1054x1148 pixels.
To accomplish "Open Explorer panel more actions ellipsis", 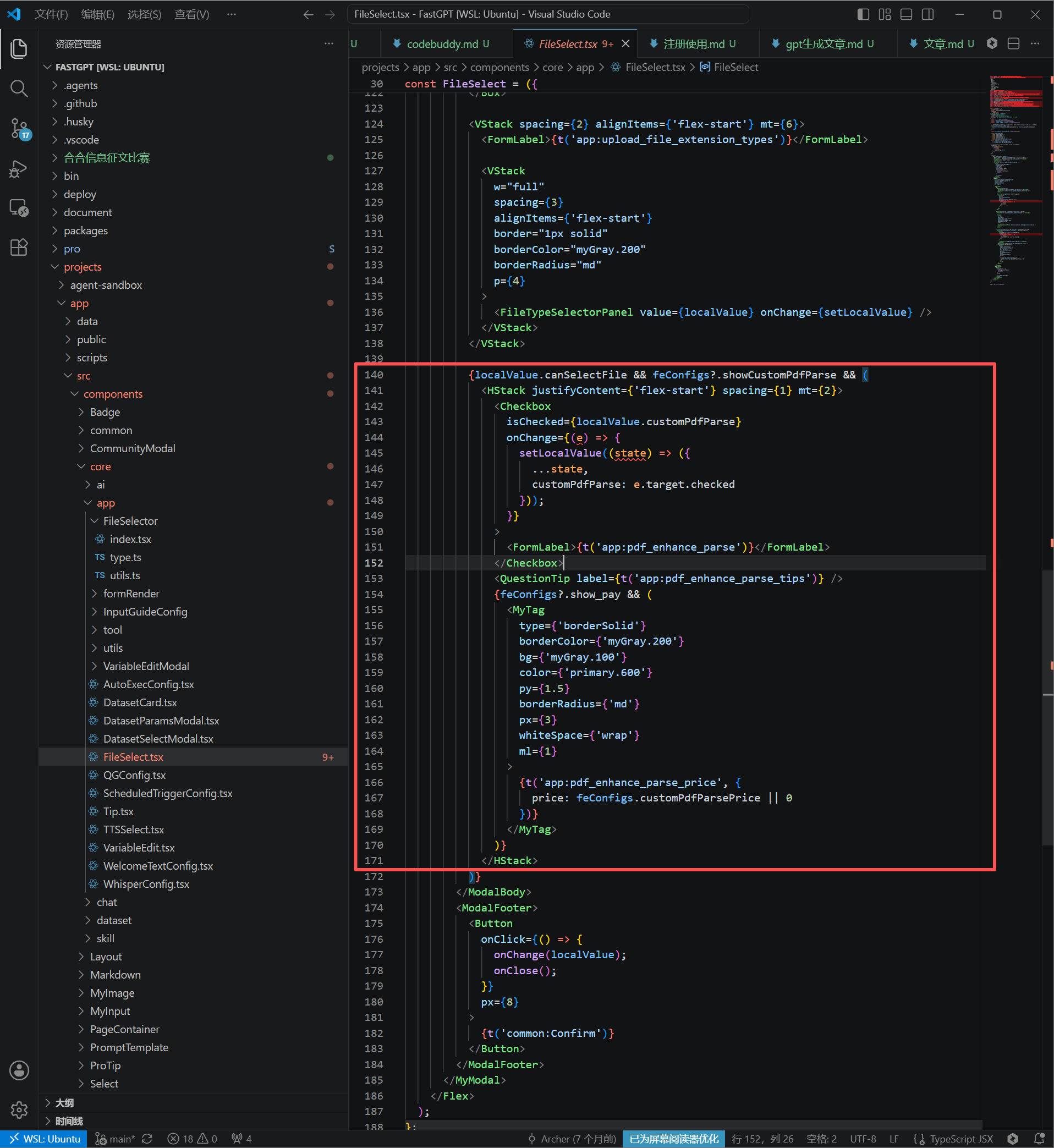I will [329, 44].
